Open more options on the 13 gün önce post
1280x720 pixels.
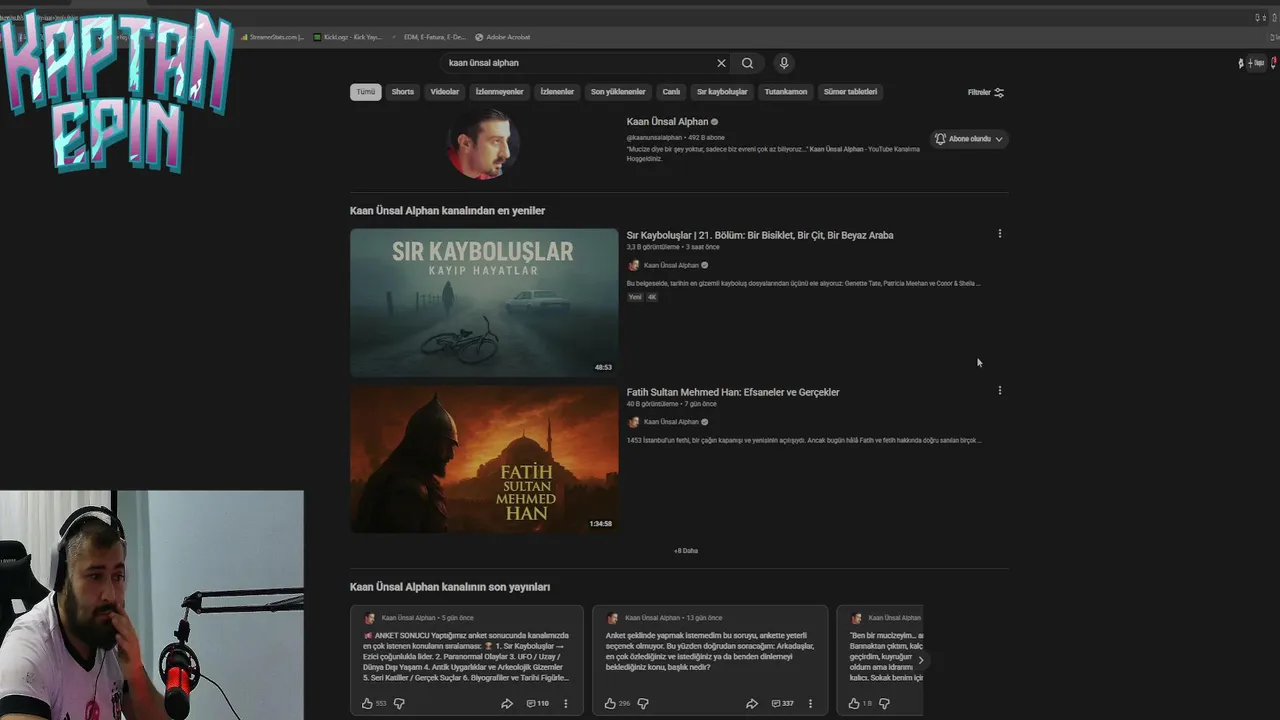click(810, 704)
